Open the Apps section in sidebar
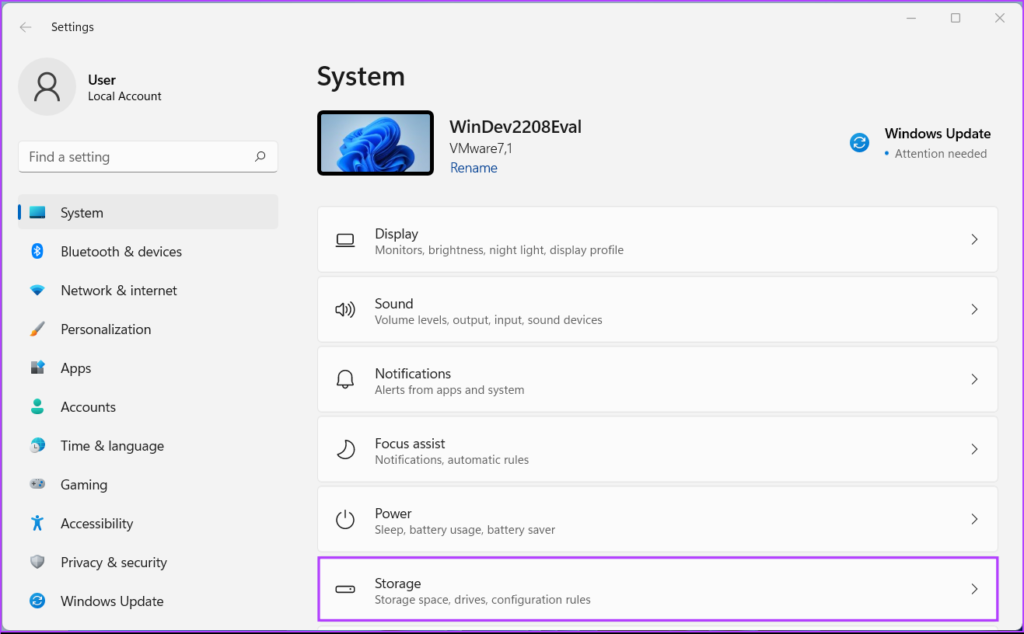The width and height of the screenshot is (1024, 634). coord(76,368)
